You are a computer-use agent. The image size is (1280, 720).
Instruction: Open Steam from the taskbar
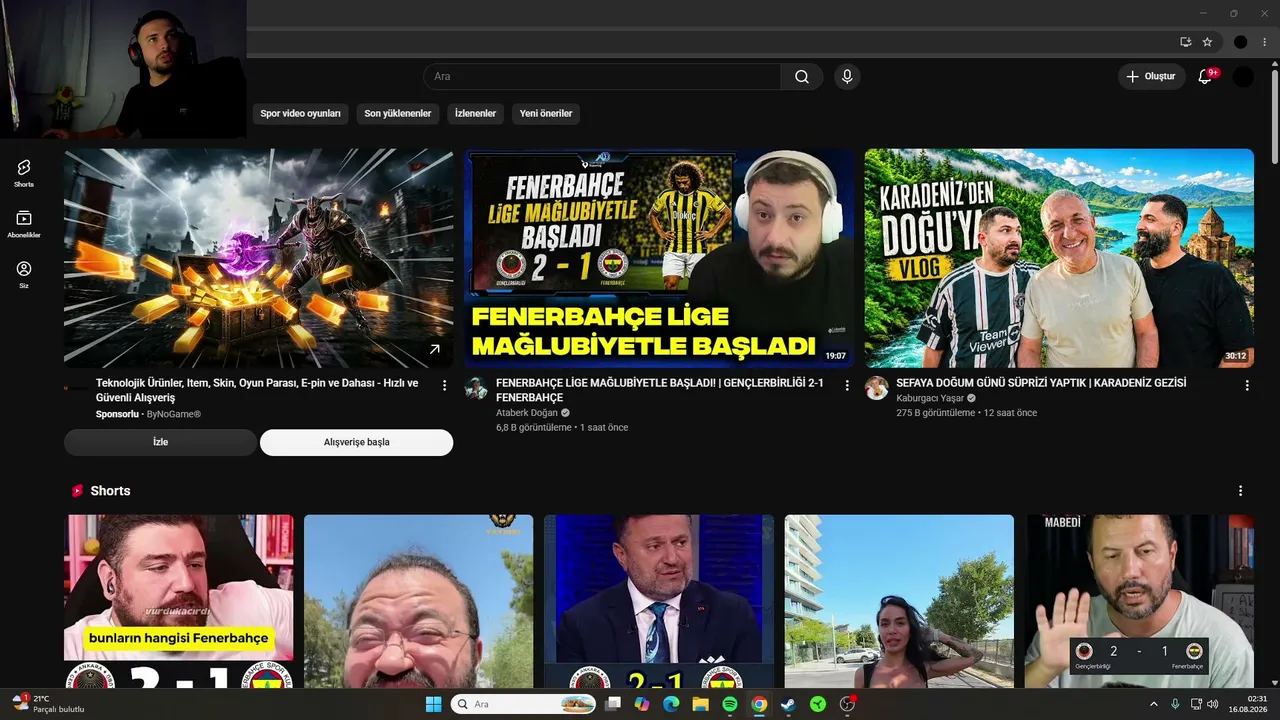(x=788, y=704)
